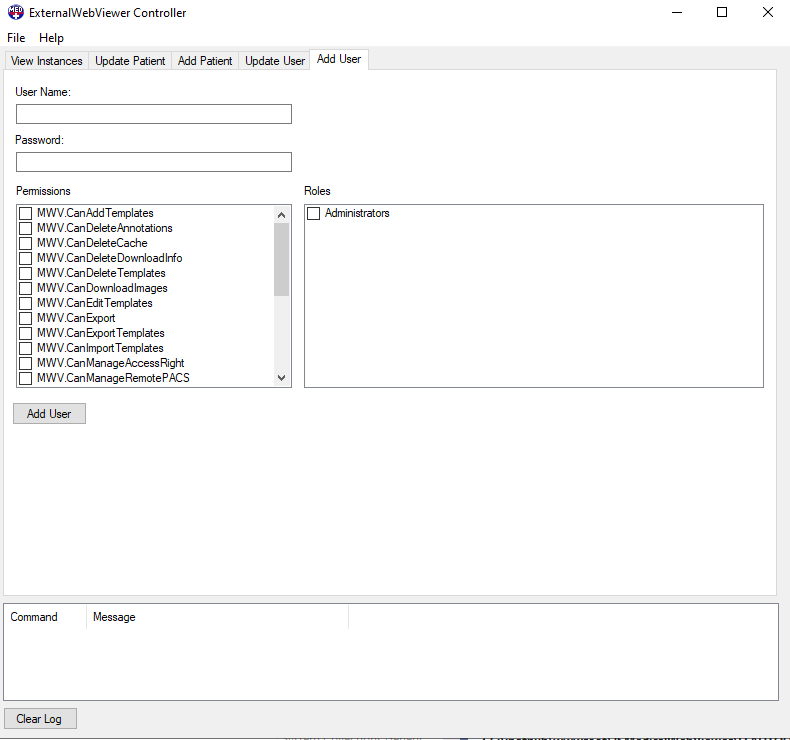Image resolution: width=790 pixels, height=740 pixels.
Task: Check MWV.CanDeleteAnnotations permission
Action: (x=26, y=229)
